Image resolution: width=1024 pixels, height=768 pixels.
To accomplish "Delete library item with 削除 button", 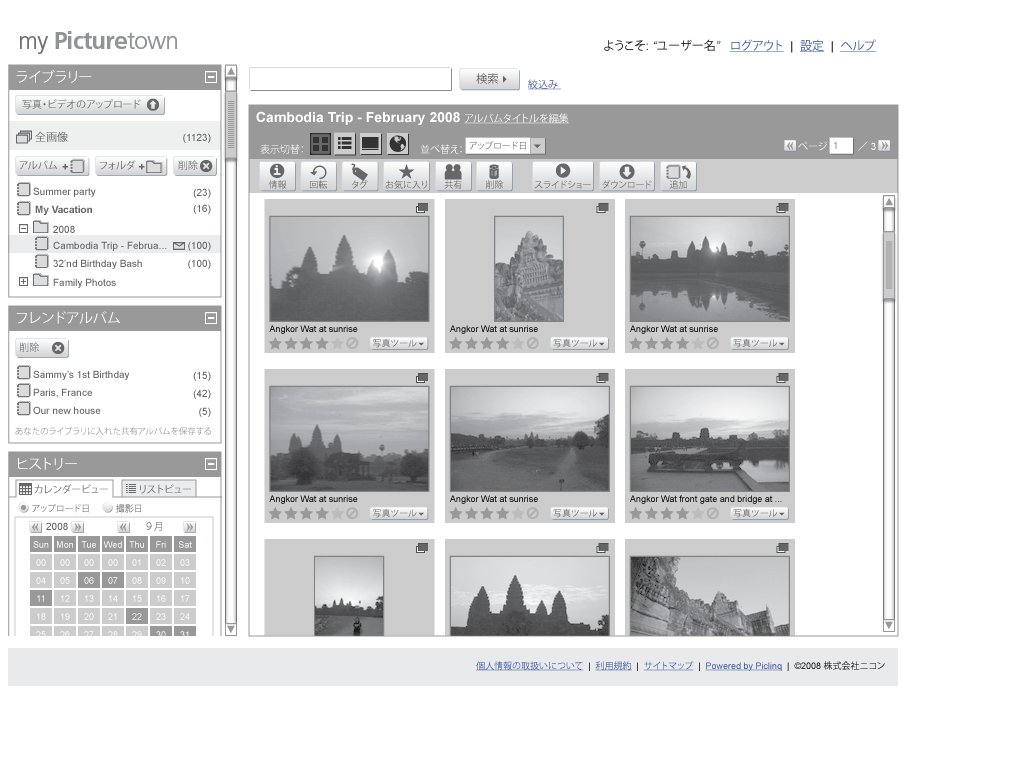I will (195, 166).
